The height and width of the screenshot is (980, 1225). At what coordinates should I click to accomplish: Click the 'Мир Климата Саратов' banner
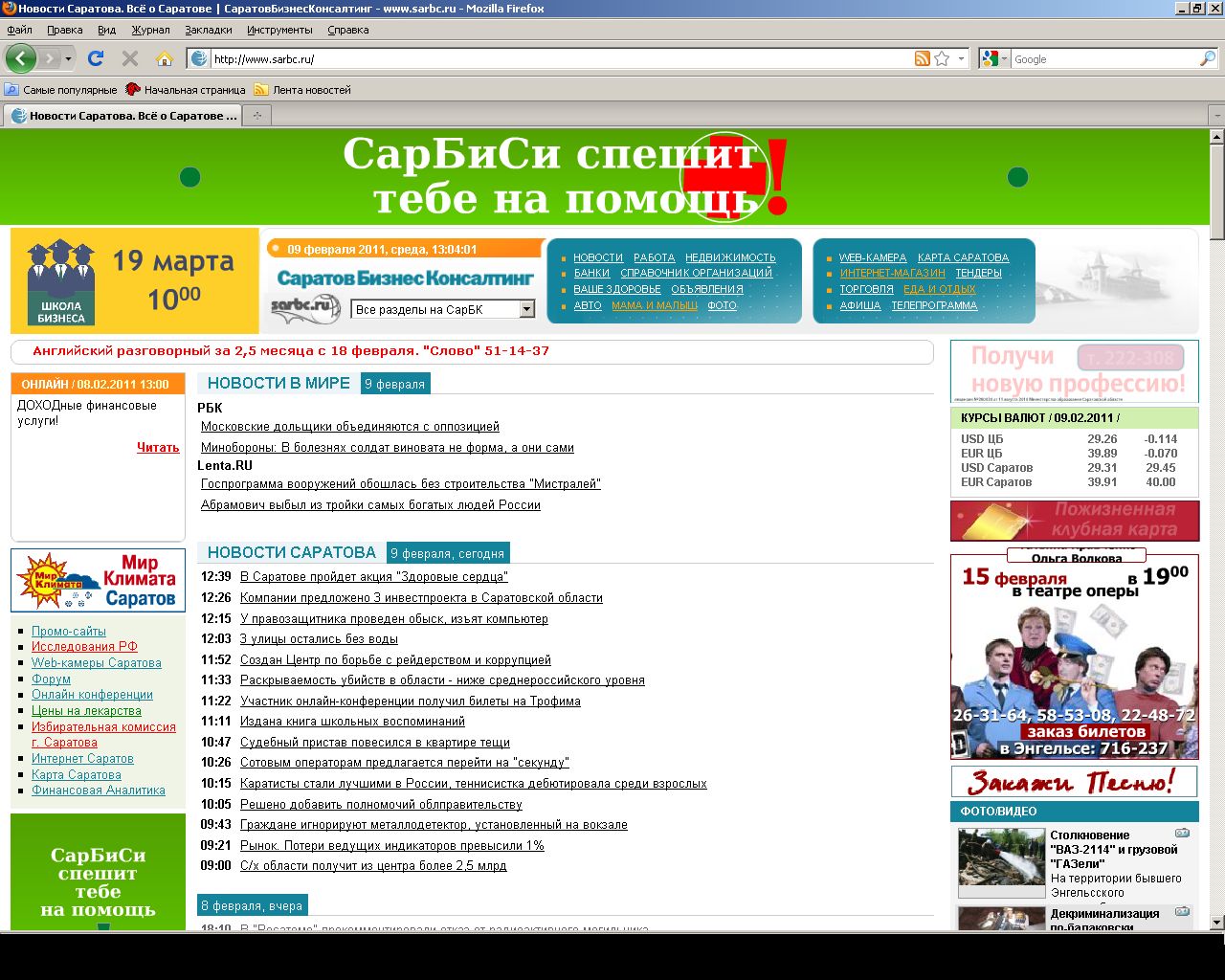[98, 580]
